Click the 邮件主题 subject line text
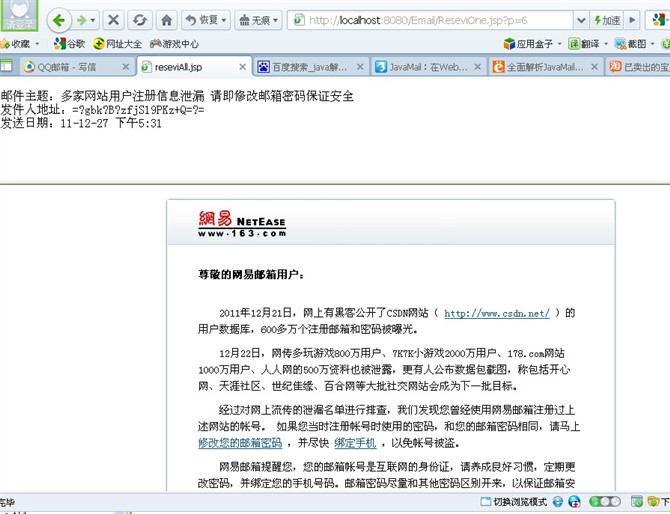The width and height of the screenshot is (670, 514). 177,96
